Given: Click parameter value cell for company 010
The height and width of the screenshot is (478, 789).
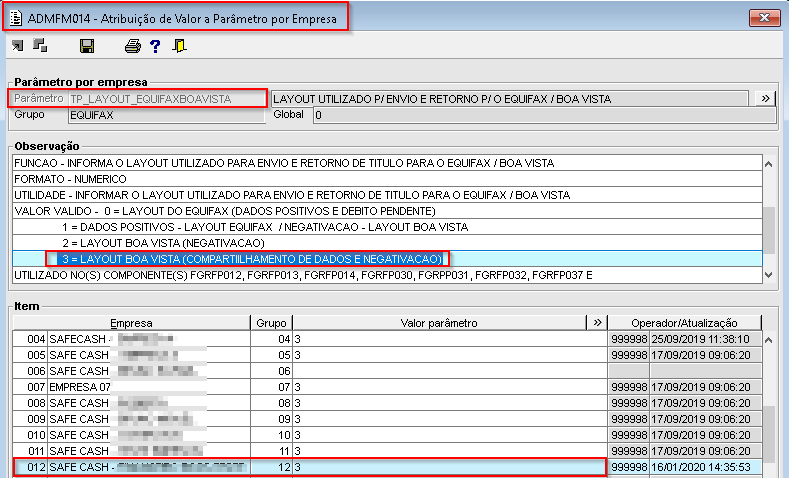Looking at the screenshot, I should tap(450, 435).
